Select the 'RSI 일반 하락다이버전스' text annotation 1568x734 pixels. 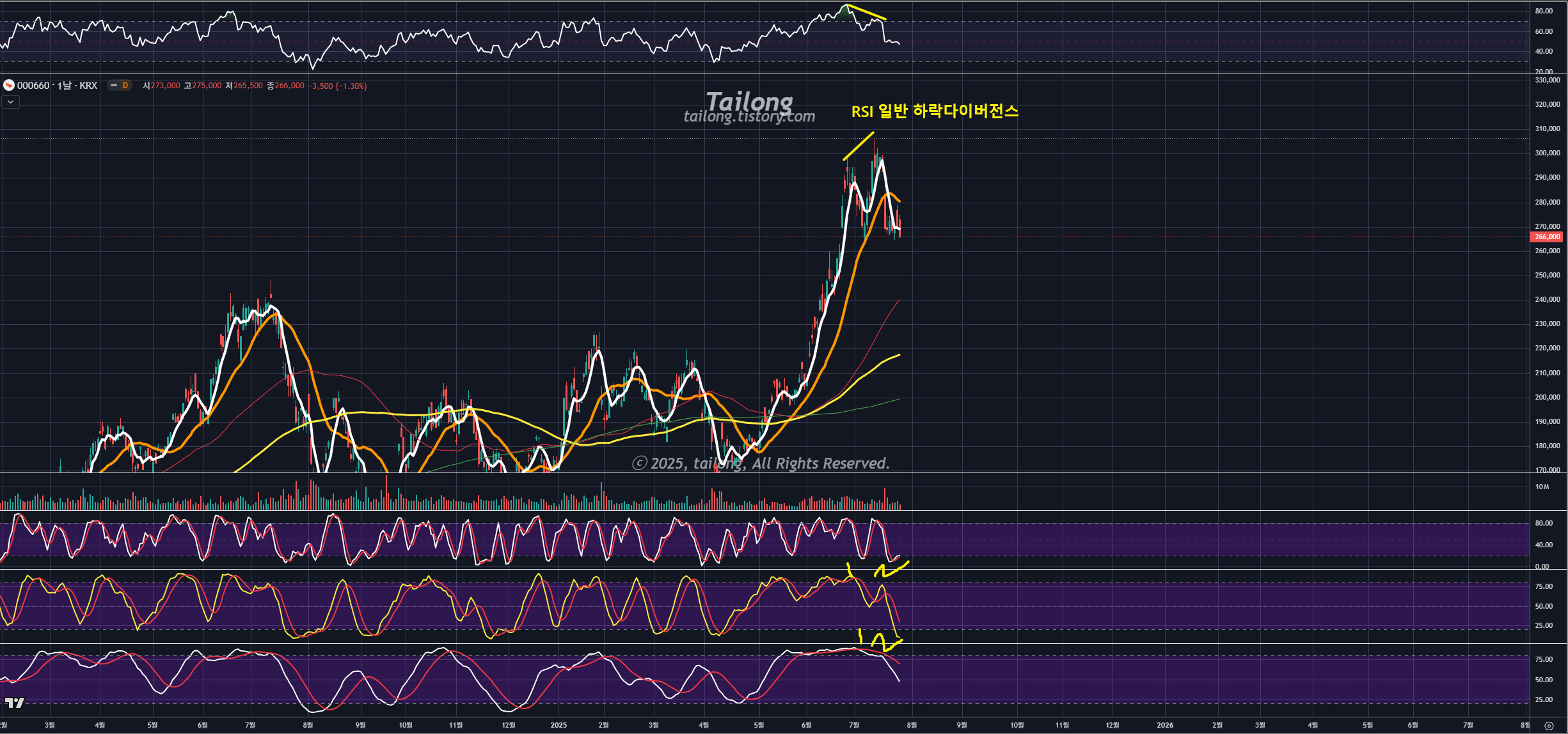934,111
